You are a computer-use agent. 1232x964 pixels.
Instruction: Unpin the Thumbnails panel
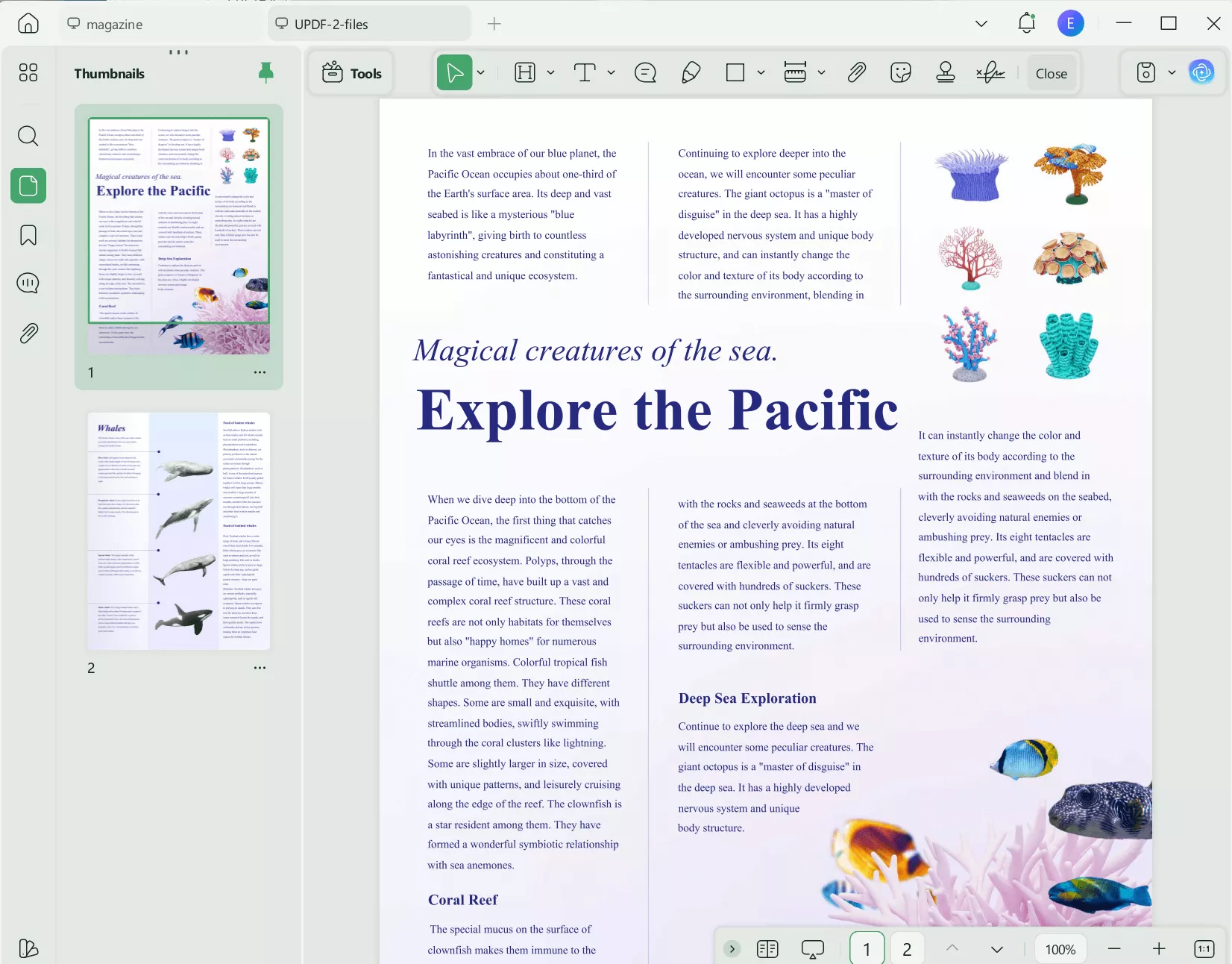tap(265, 72)
